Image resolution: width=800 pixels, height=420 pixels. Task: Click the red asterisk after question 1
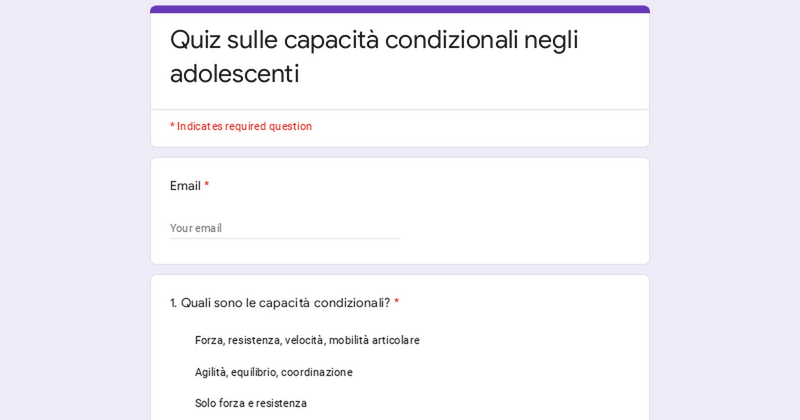click(396, 303)
